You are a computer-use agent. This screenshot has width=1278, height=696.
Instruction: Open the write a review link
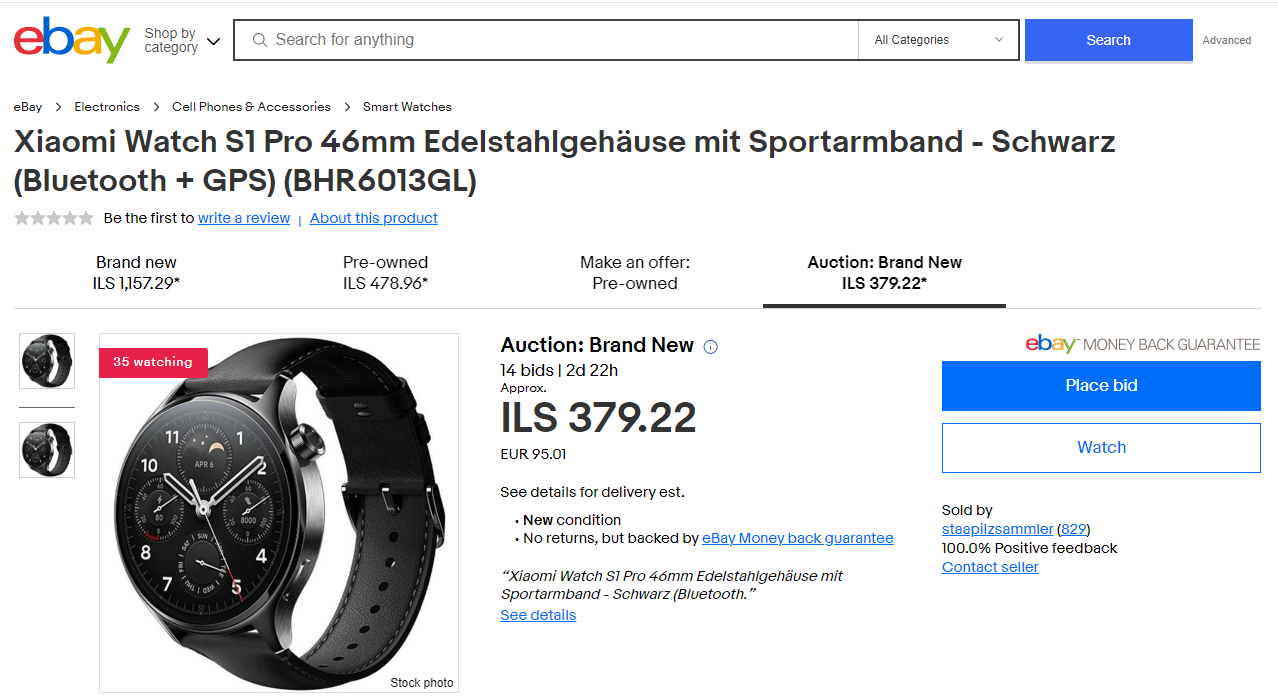pos(244,218)
